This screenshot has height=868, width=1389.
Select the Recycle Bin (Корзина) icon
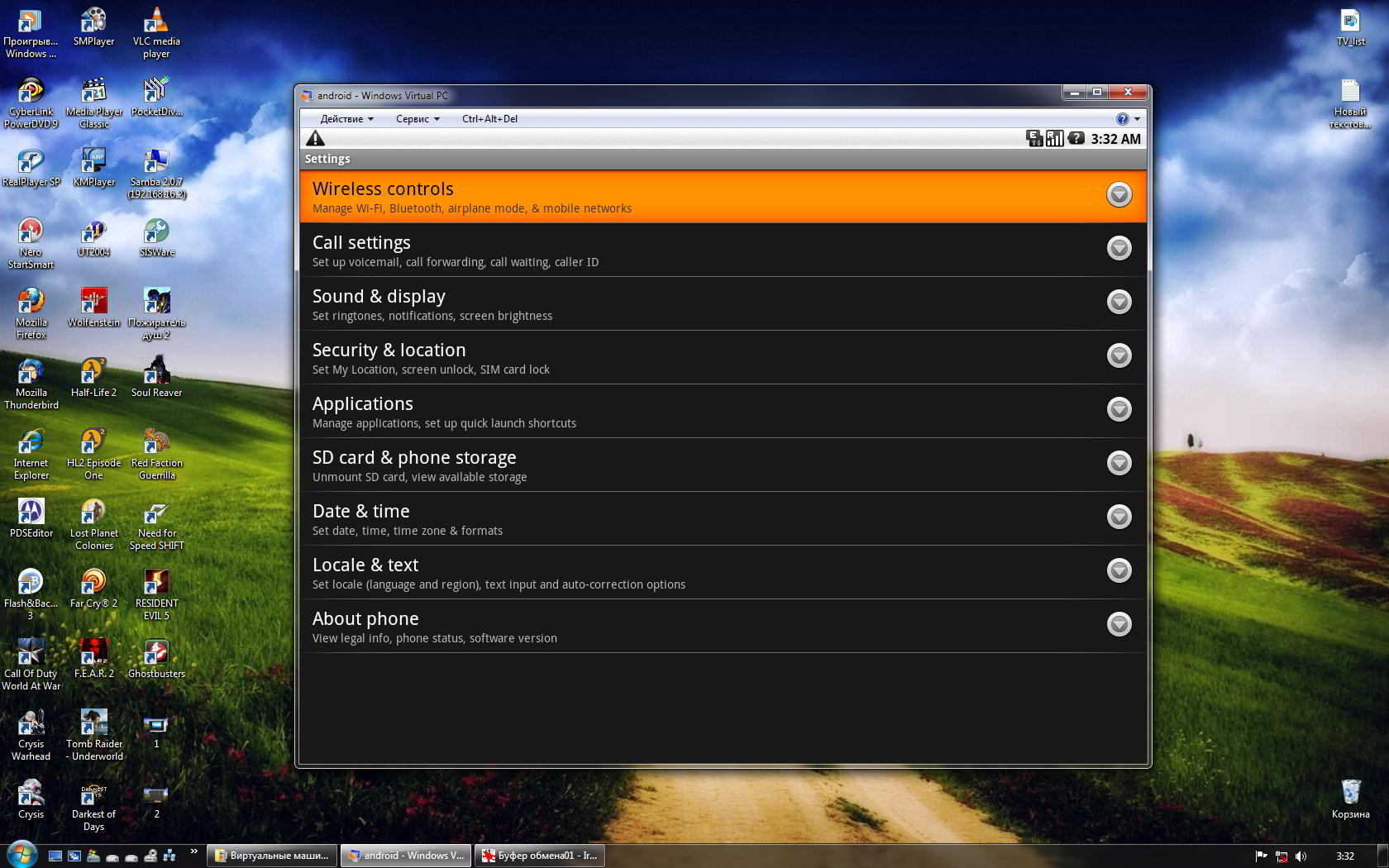[1350, 799]
